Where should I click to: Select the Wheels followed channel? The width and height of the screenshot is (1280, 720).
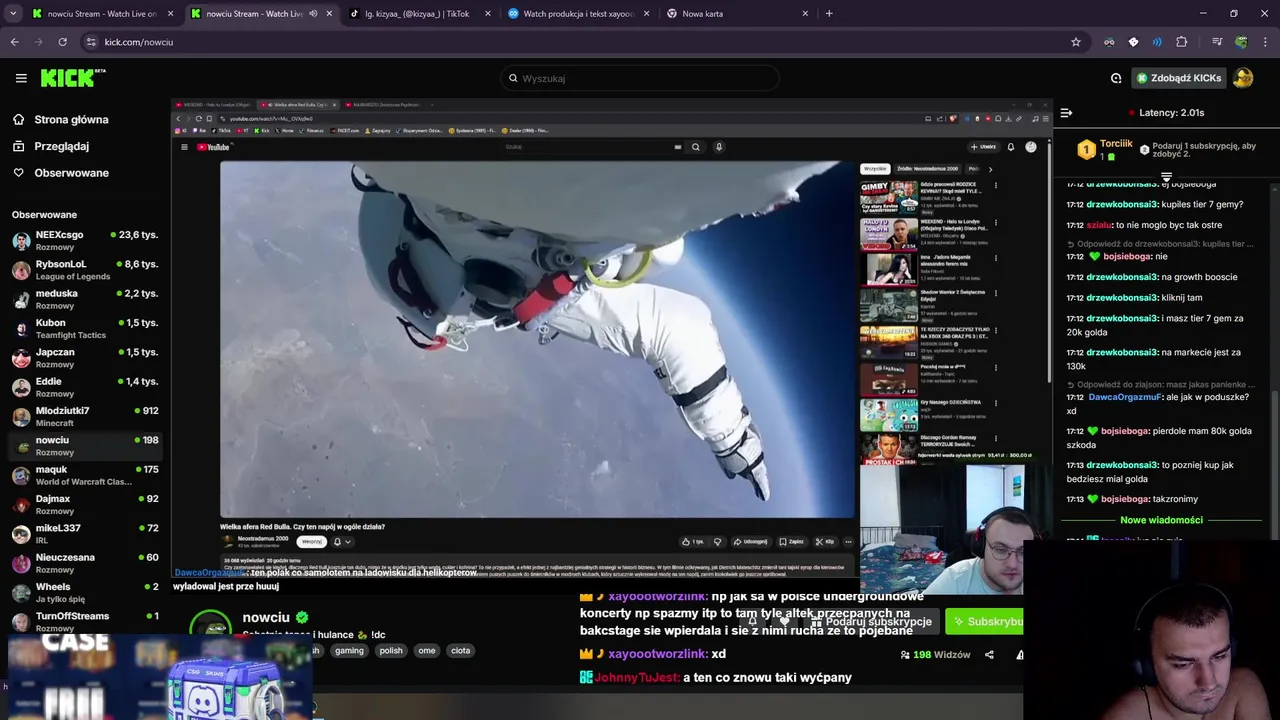tap(85, 592)
